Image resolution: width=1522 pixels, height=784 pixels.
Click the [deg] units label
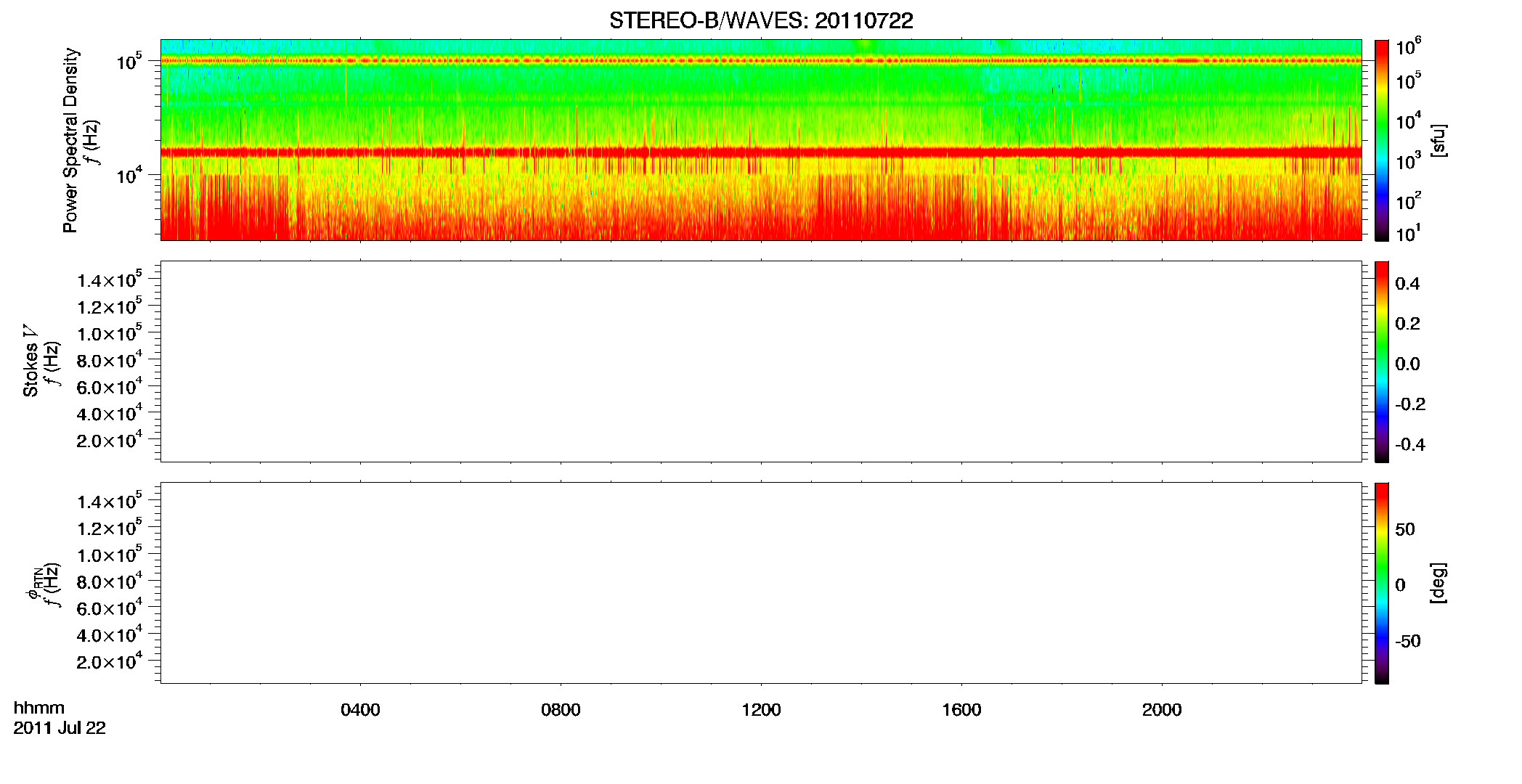(1438, 583)
